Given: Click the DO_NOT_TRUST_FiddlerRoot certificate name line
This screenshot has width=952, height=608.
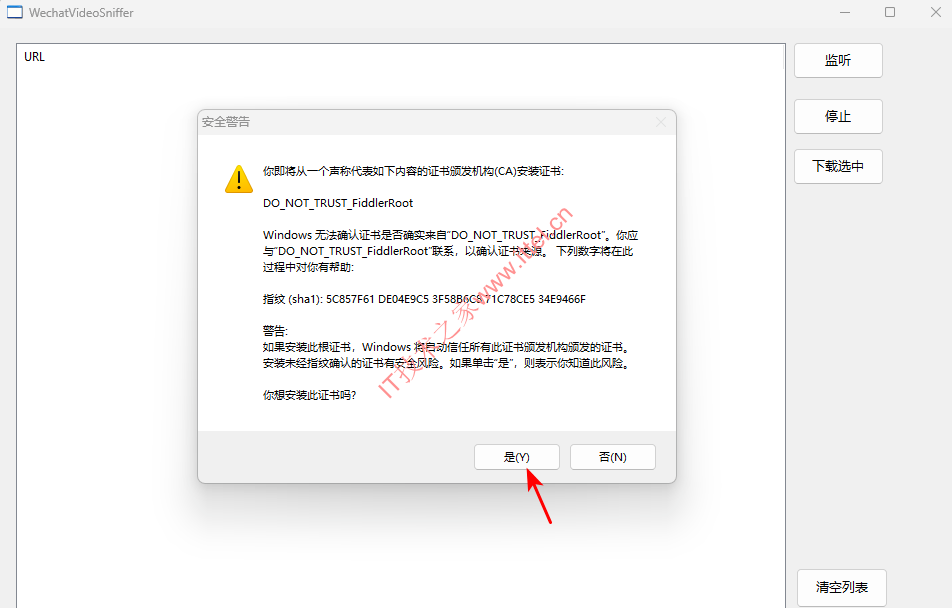Looking at the screenshot, I should 338,203.
